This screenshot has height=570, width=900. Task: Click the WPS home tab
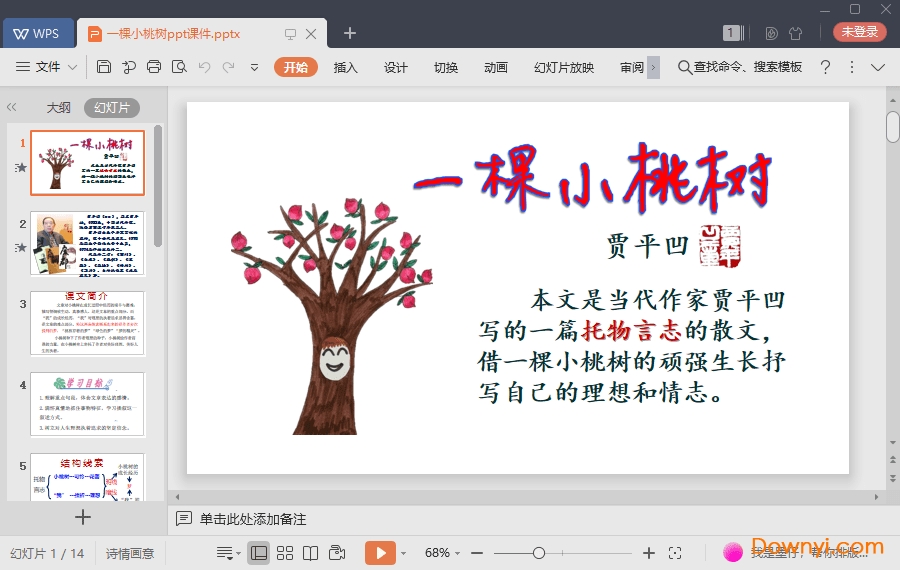pos(38,33)
